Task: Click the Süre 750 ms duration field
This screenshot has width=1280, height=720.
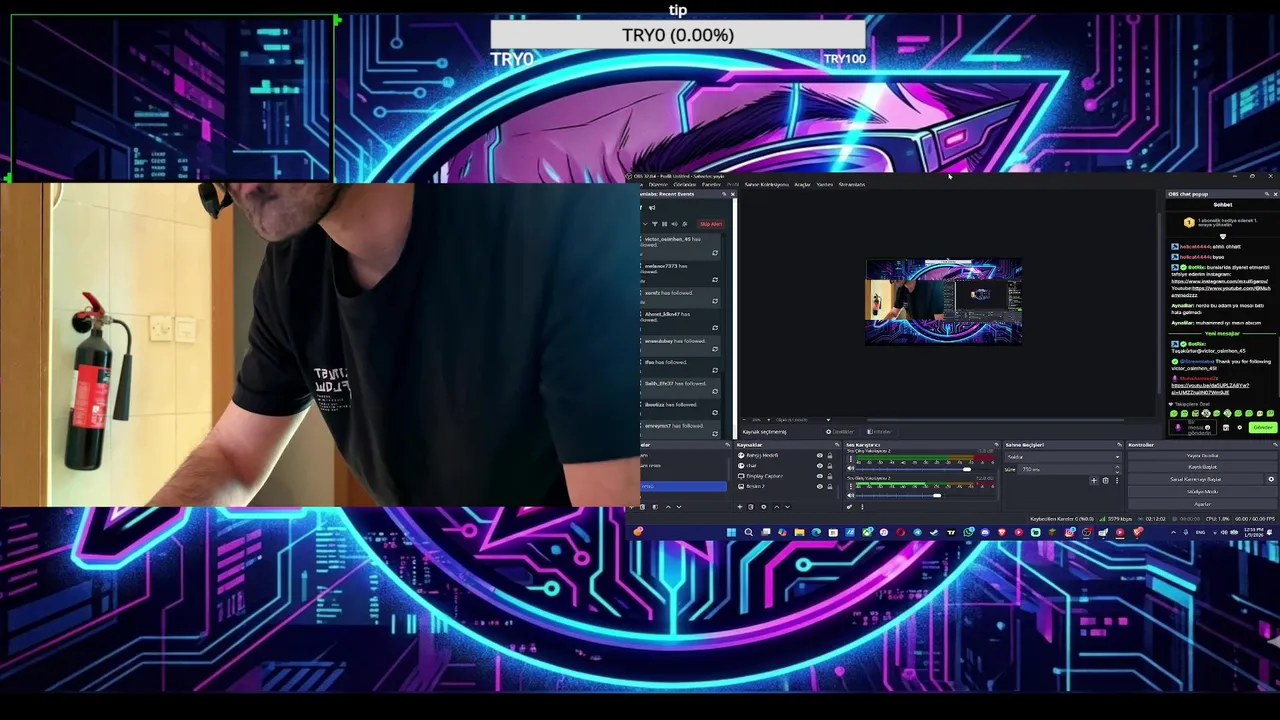Action: (1067, 469)
